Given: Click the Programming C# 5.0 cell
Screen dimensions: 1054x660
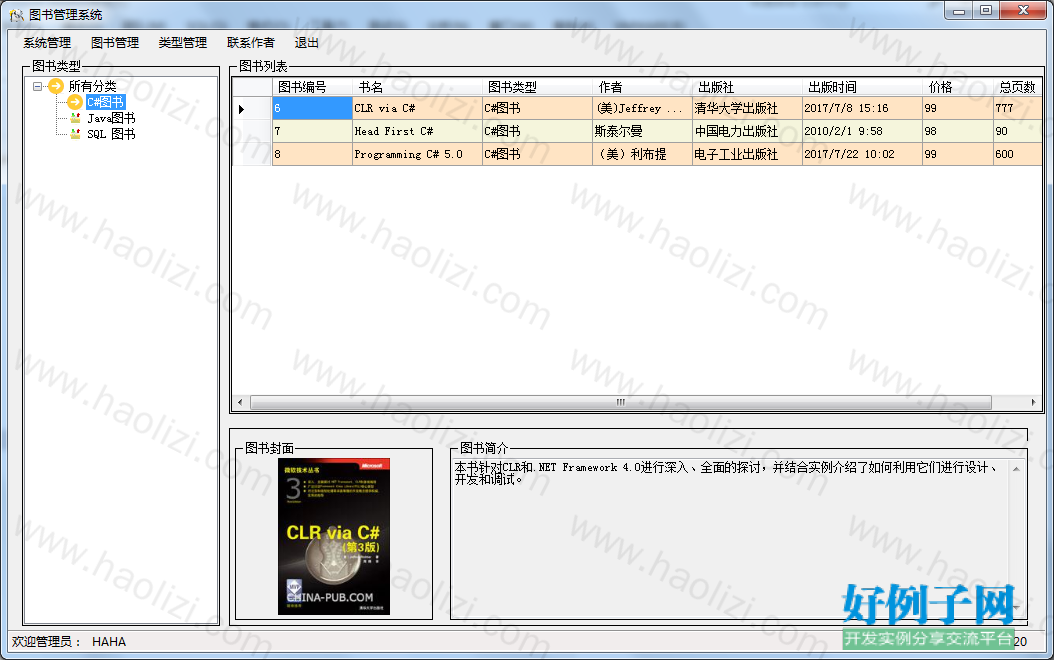Looking at the screenshot, I should (417, 154).
